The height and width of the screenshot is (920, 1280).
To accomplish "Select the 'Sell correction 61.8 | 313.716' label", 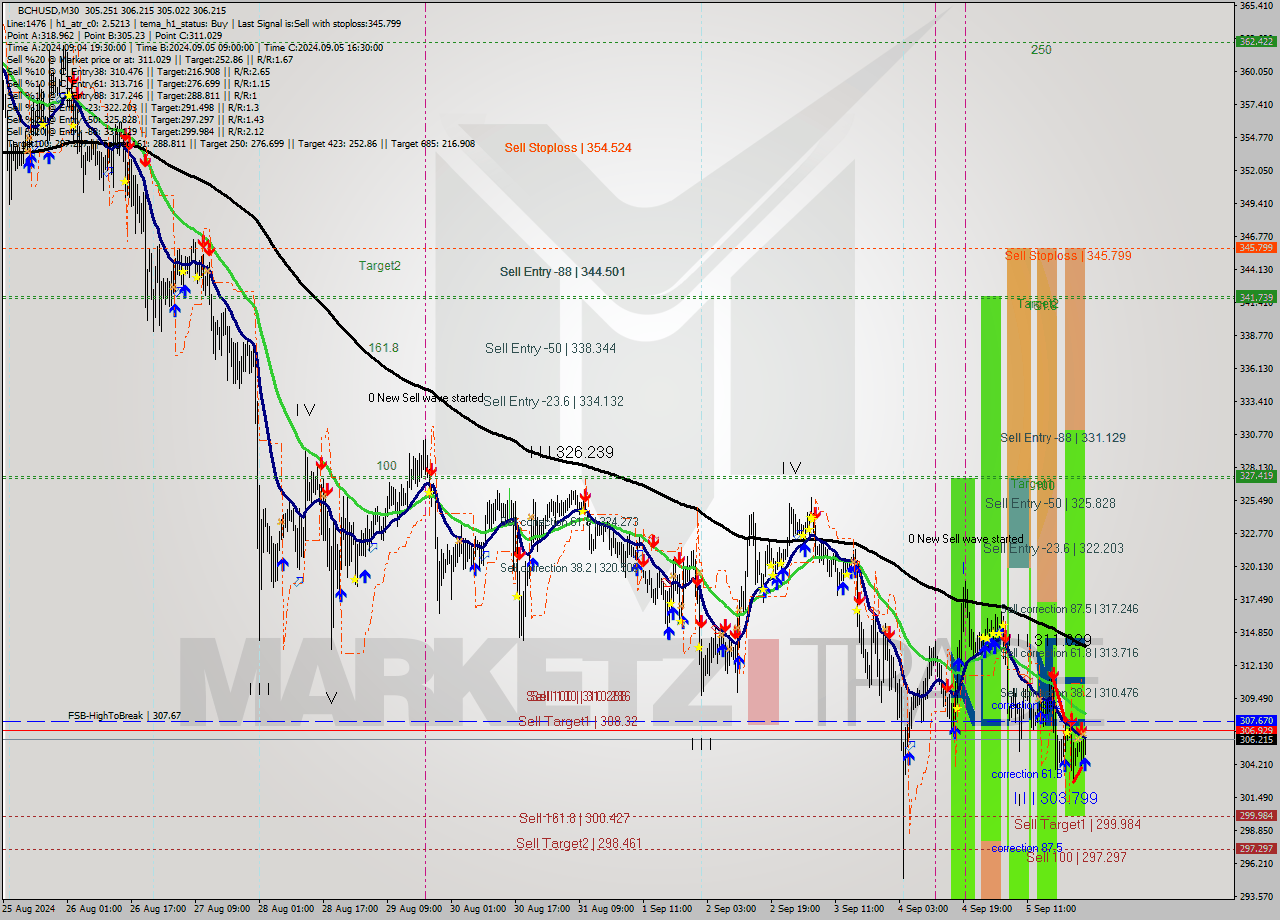I will [1070, 653].
